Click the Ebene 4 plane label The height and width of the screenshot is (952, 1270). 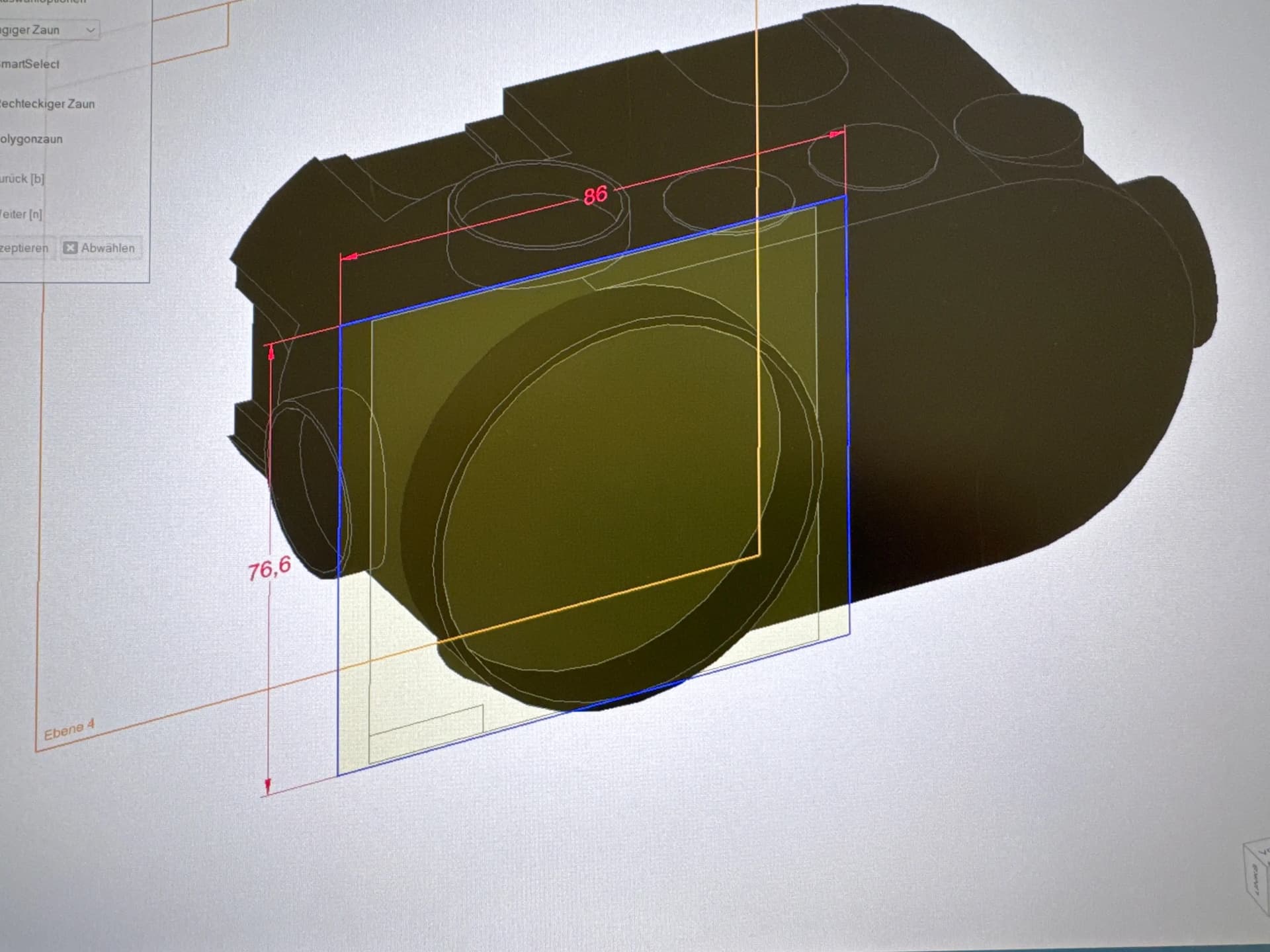click(69, 730)
